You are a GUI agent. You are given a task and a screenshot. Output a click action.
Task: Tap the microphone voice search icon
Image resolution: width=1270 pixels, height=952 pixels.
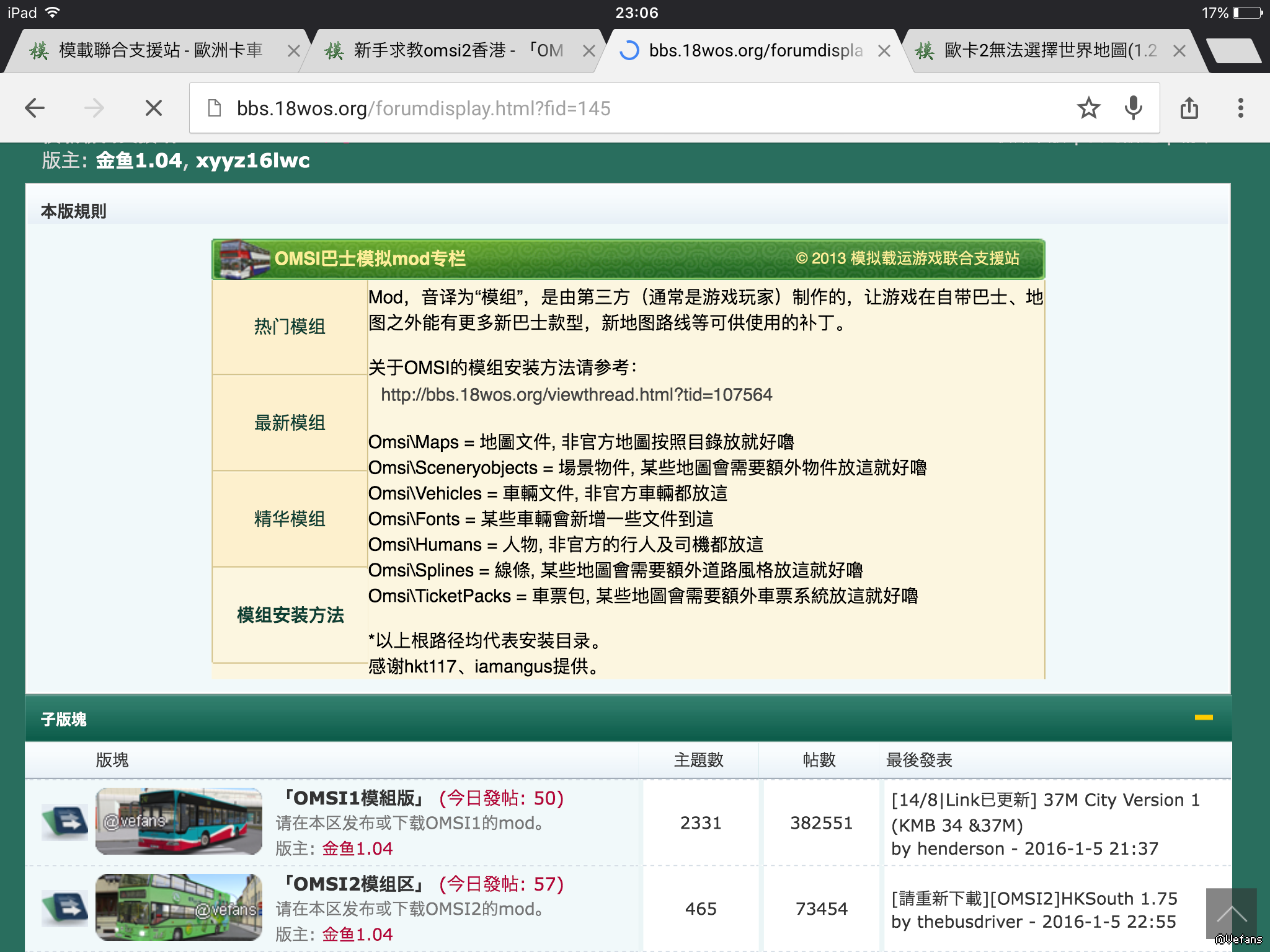point(1133,108)
